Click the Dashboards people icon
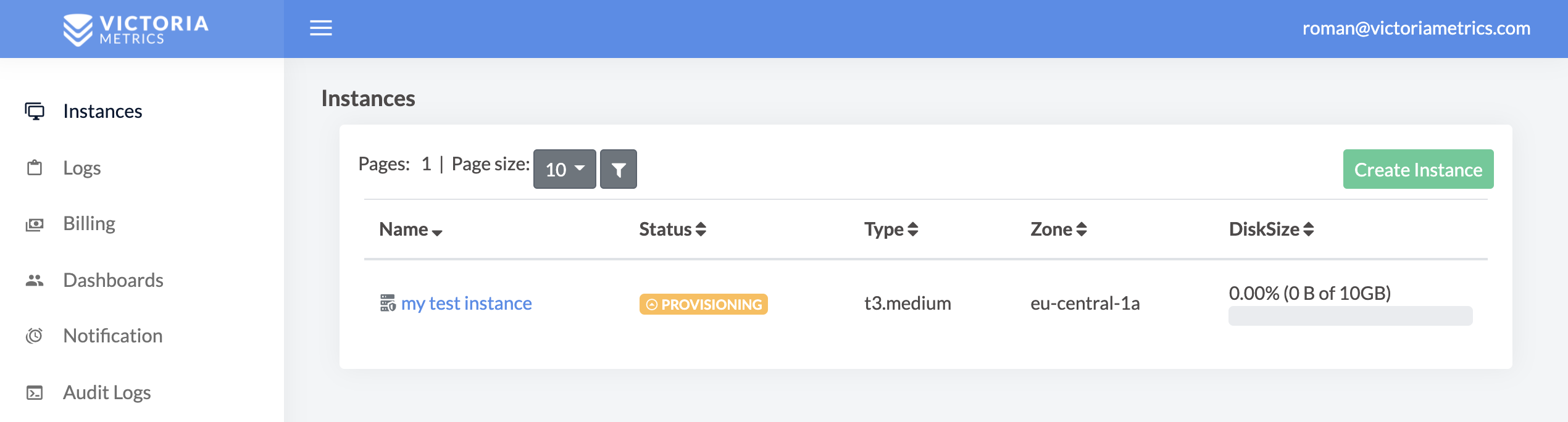The image size is (1568, 422). click(x=35, y=280)
